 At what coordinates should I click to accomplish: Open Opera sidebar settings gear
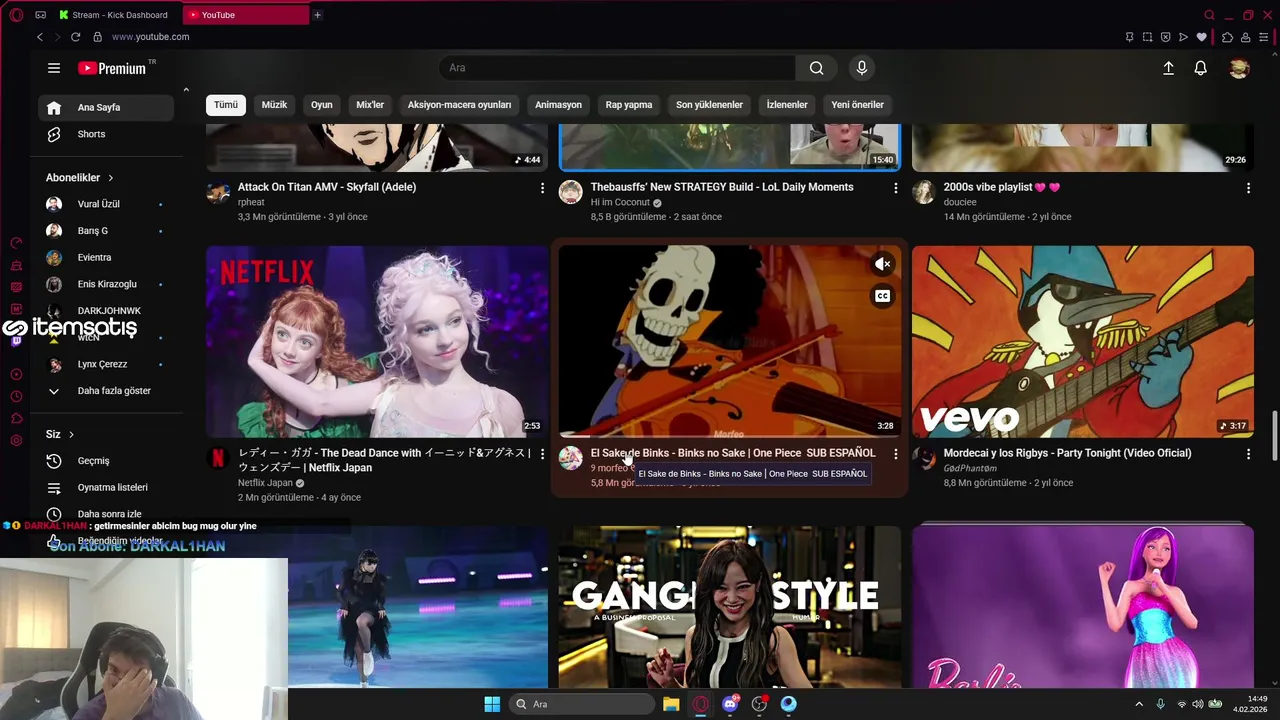16,441
